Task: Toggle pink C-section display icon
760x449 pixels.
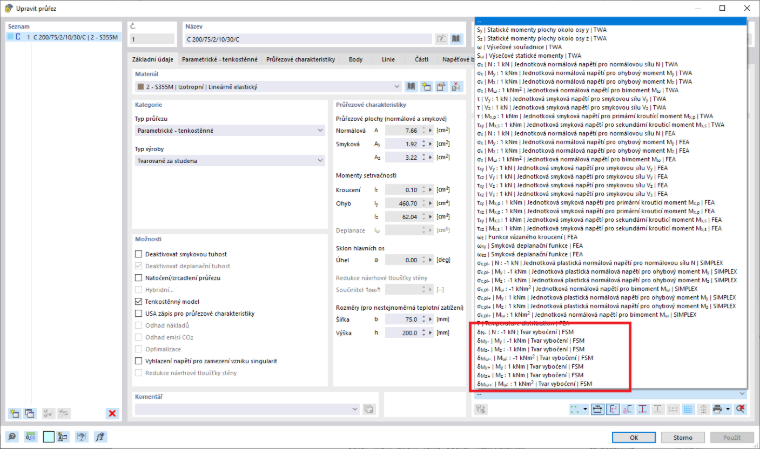Action: 628,409
